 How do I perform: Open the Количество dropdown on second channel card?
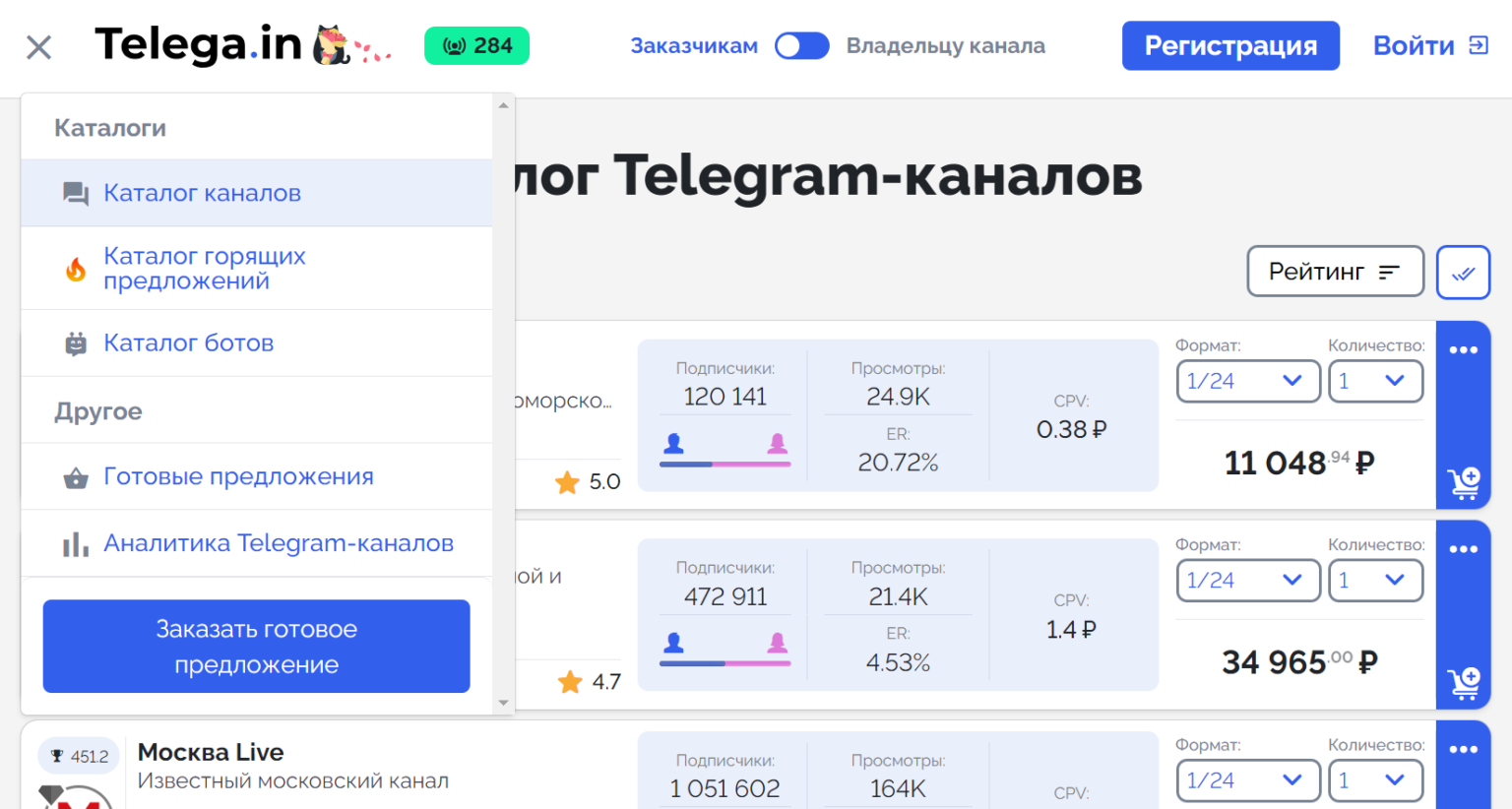(x=1376, y=580)
